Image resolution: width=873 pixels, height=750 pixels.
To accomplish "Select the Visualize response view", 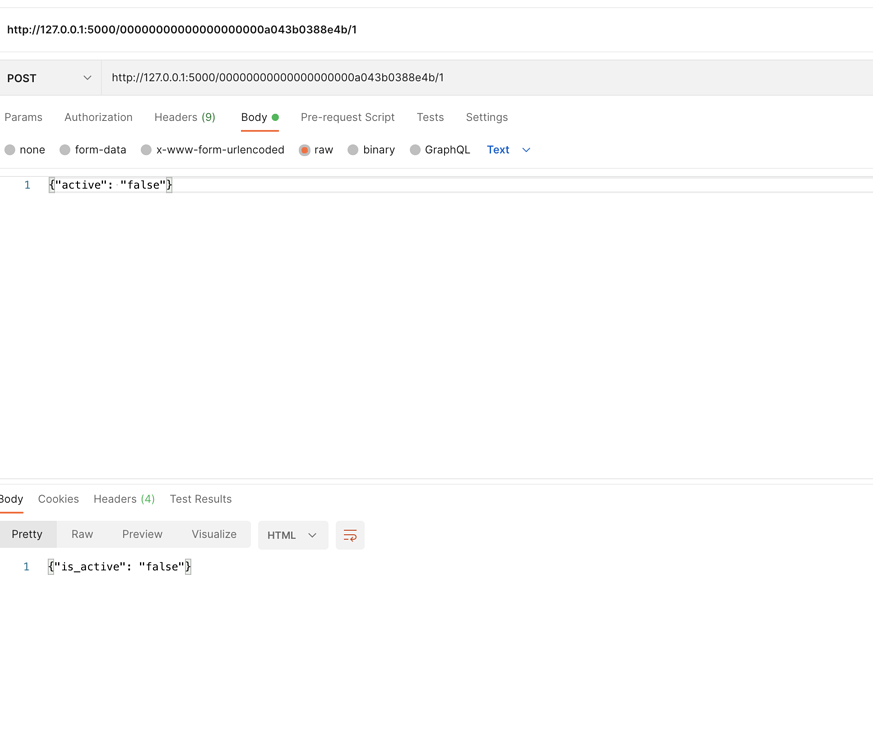I will 214,535.
